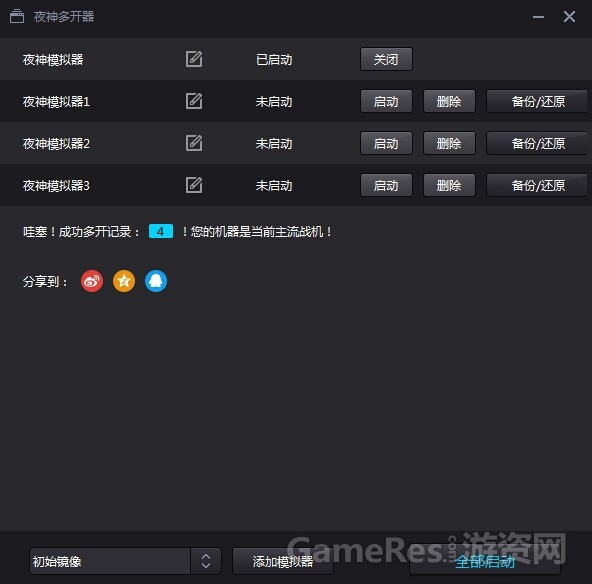Click 添加模拟器 to add an emulator
592x584 pixels.
tap(283, 561)
